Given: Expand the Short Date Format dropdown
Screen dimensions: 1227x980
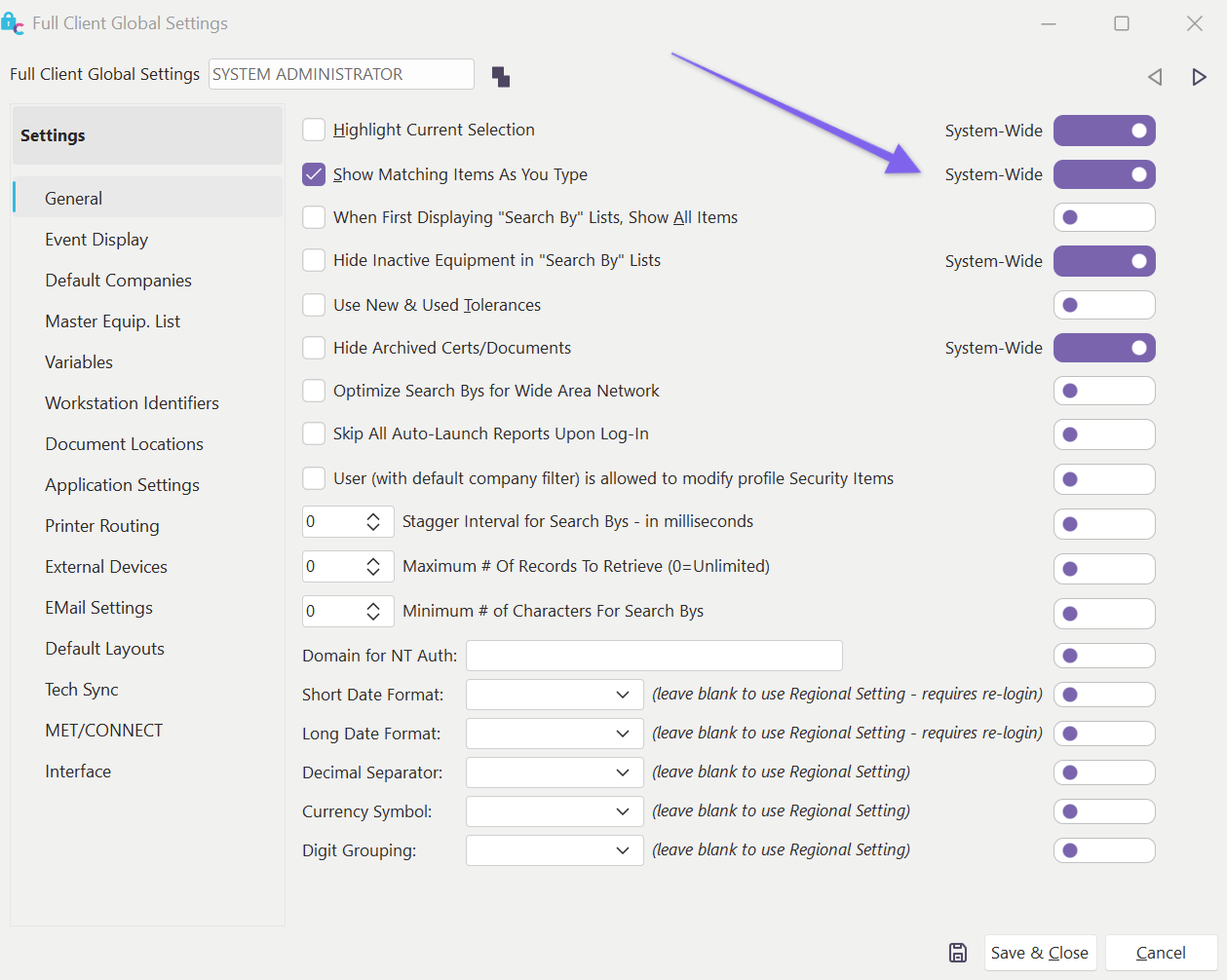Looking at the screenshot, I should pos(623,695).
